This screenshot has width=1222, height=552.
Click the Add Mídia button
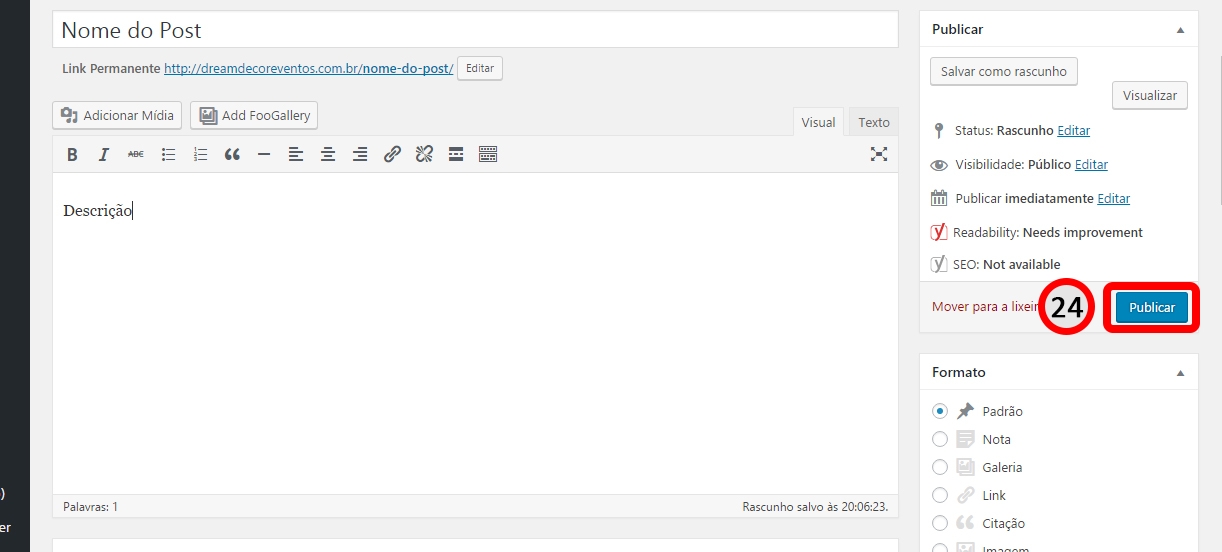(117, 115)
